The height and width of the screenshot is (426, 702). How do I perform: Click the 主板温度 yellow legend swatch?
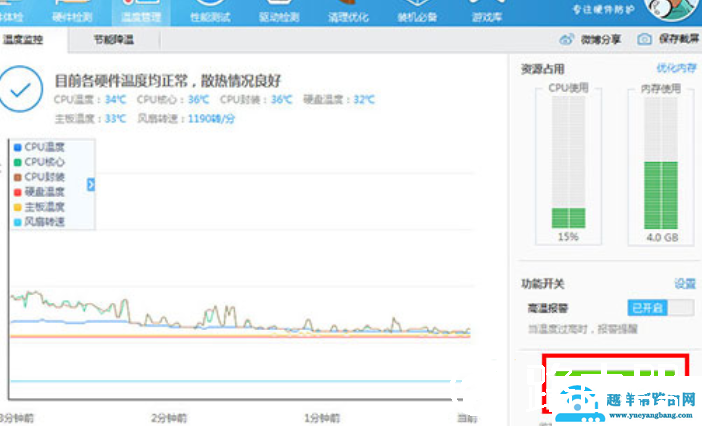(x=18, y=207)
